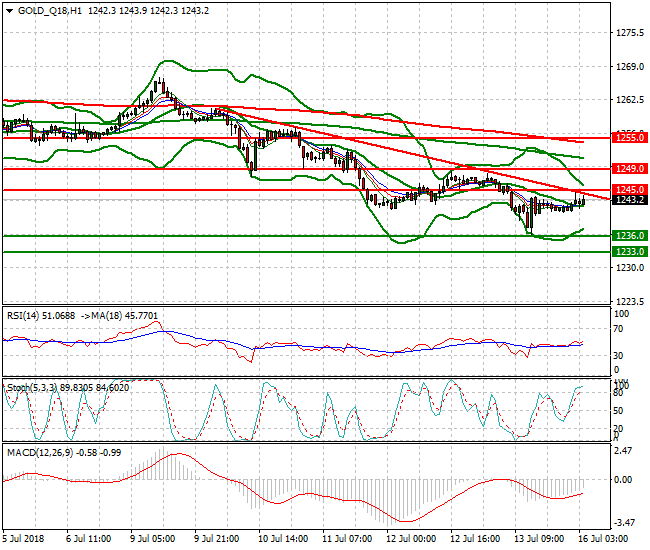Select the green 1236.0 support level label
Screen dimensions: 650x550
630,236
